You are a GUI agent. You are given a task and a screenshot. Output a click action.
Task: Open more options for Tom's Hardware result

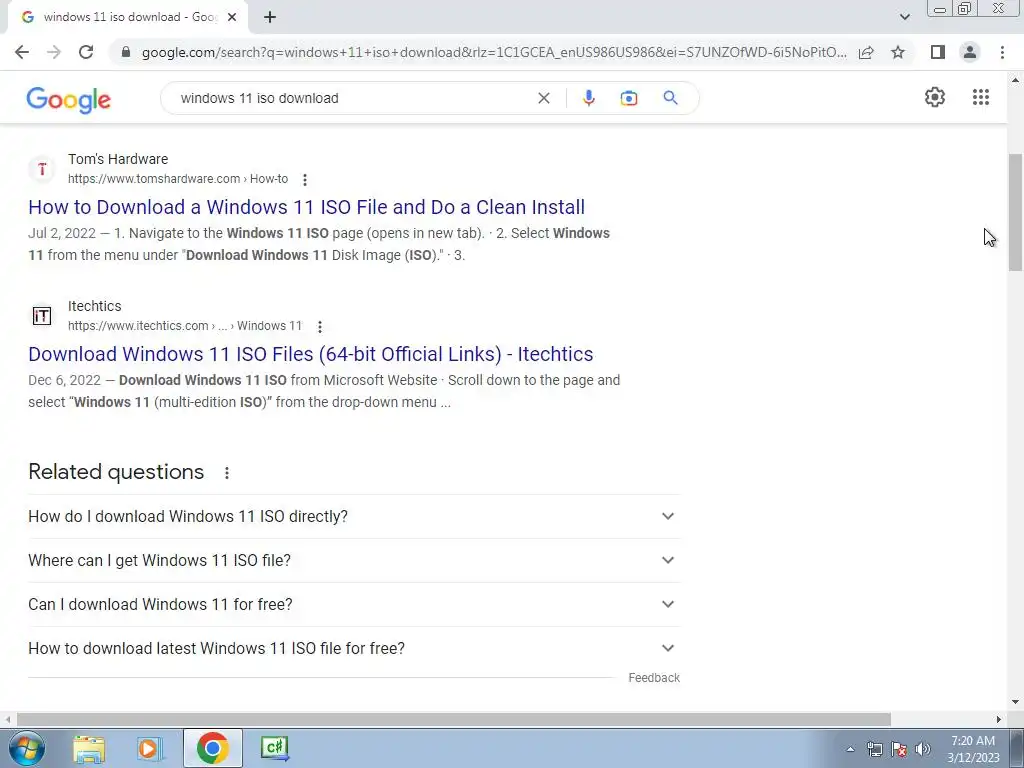coord(304,180)
